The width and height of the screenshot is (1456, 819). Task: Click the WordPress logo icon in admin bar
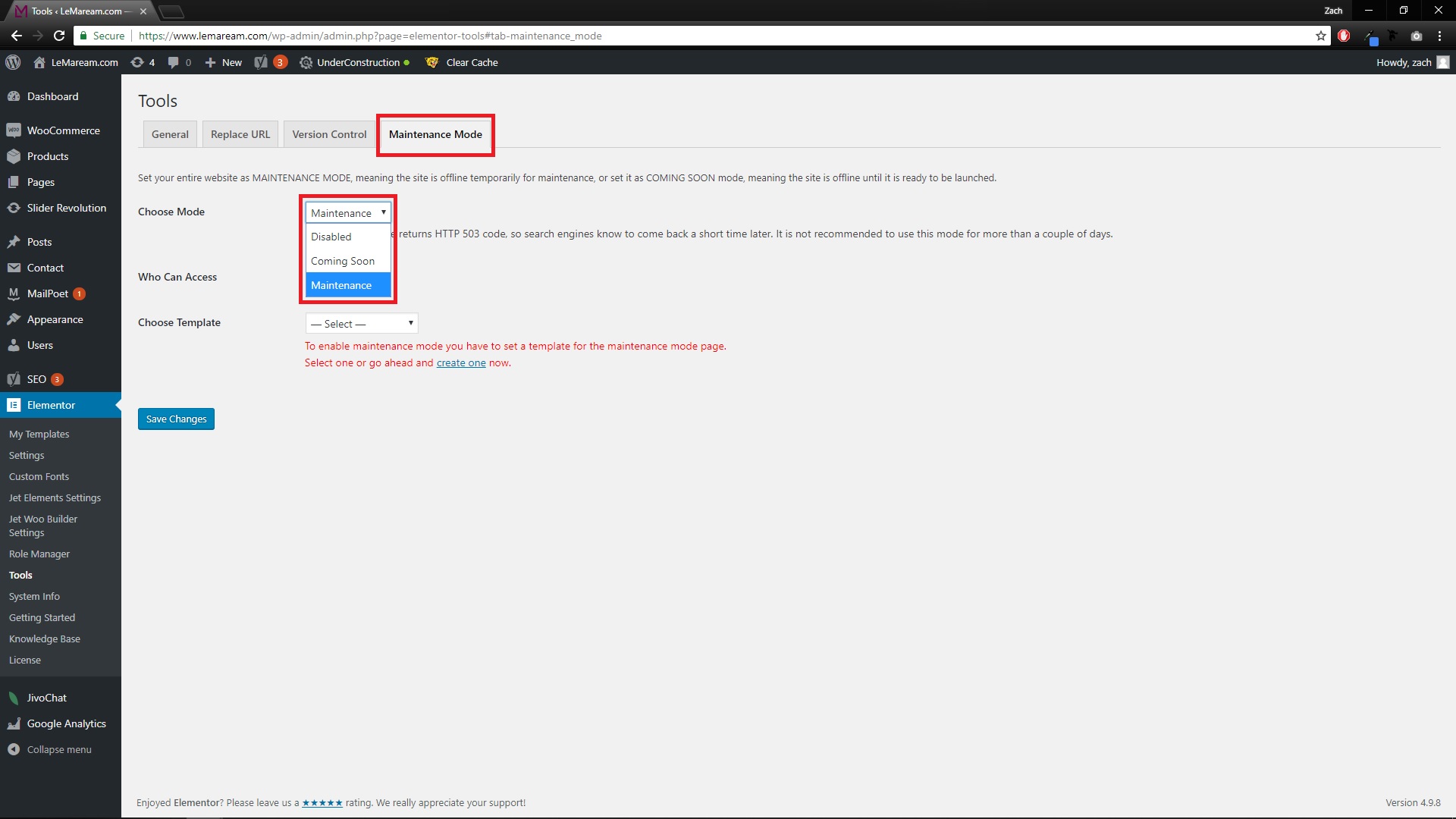point(13,62)
